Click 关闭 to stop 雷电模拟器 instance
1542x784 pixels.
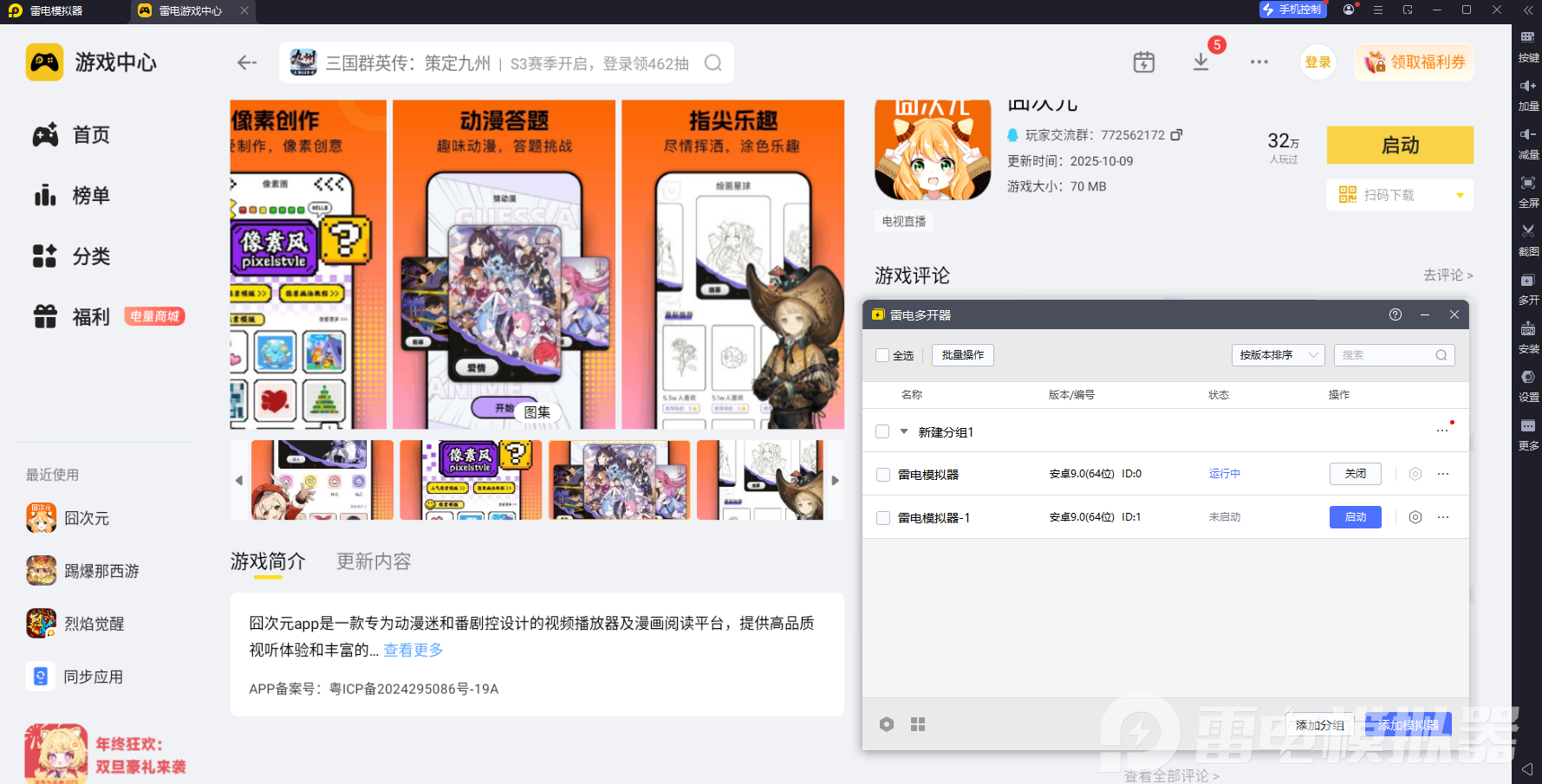pyautogui.click(x=1356, y=474)
